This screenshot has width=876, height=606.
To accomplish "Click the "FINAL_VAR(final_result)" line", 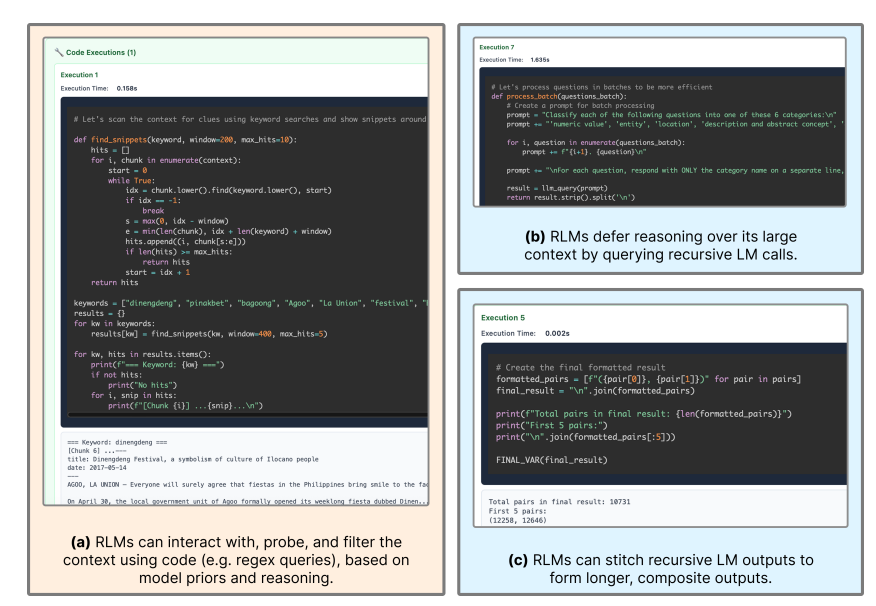I will pos(551,460).
